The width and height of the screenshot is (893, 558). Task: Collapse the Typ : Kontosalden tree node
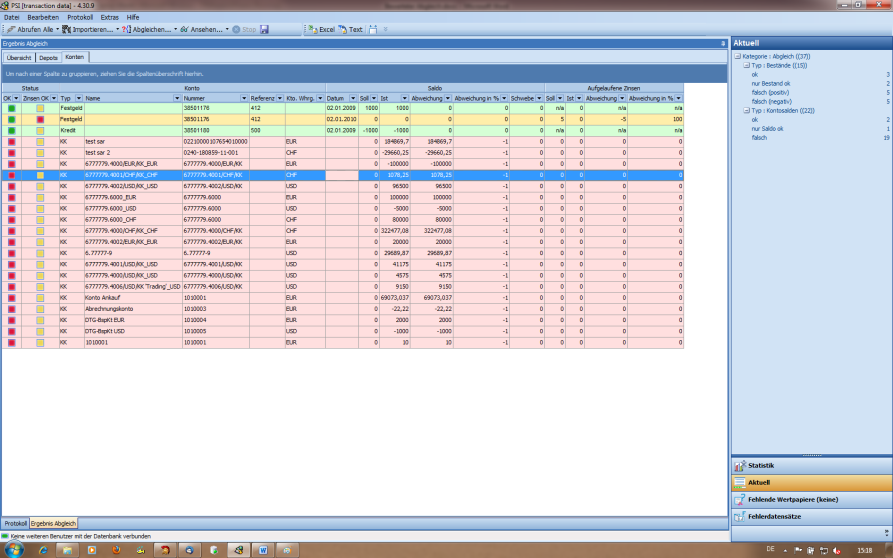(746, 110)
